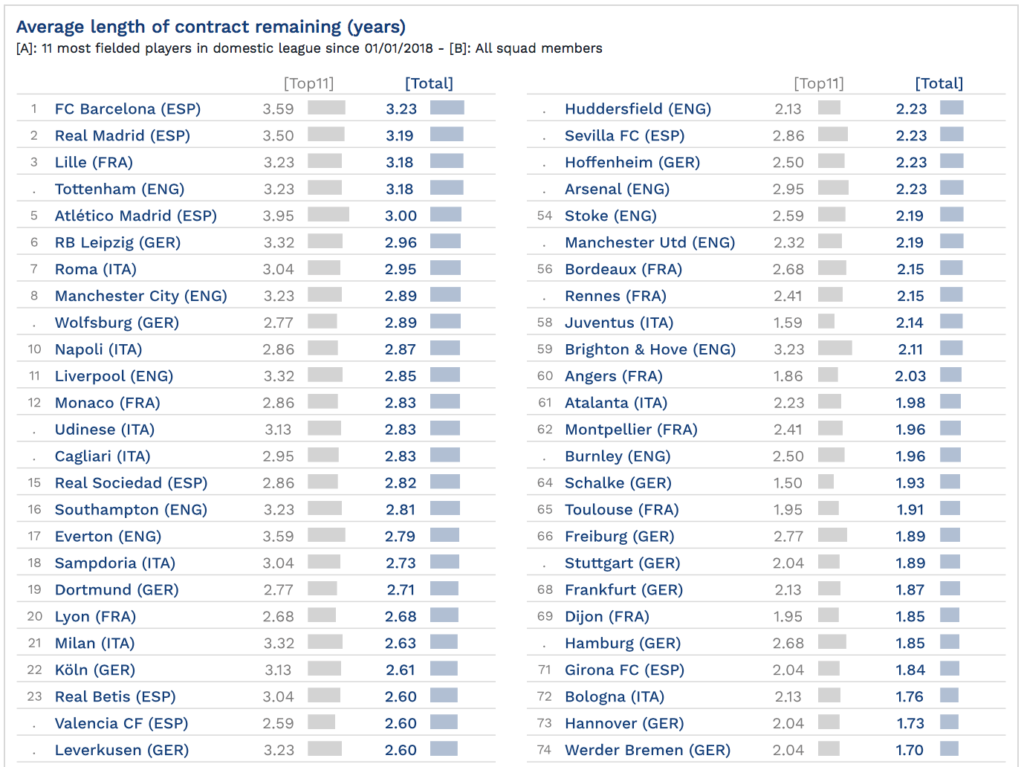
Task: Click Valencia CF (ESP) team name
Action: click(x=121, y=724)
